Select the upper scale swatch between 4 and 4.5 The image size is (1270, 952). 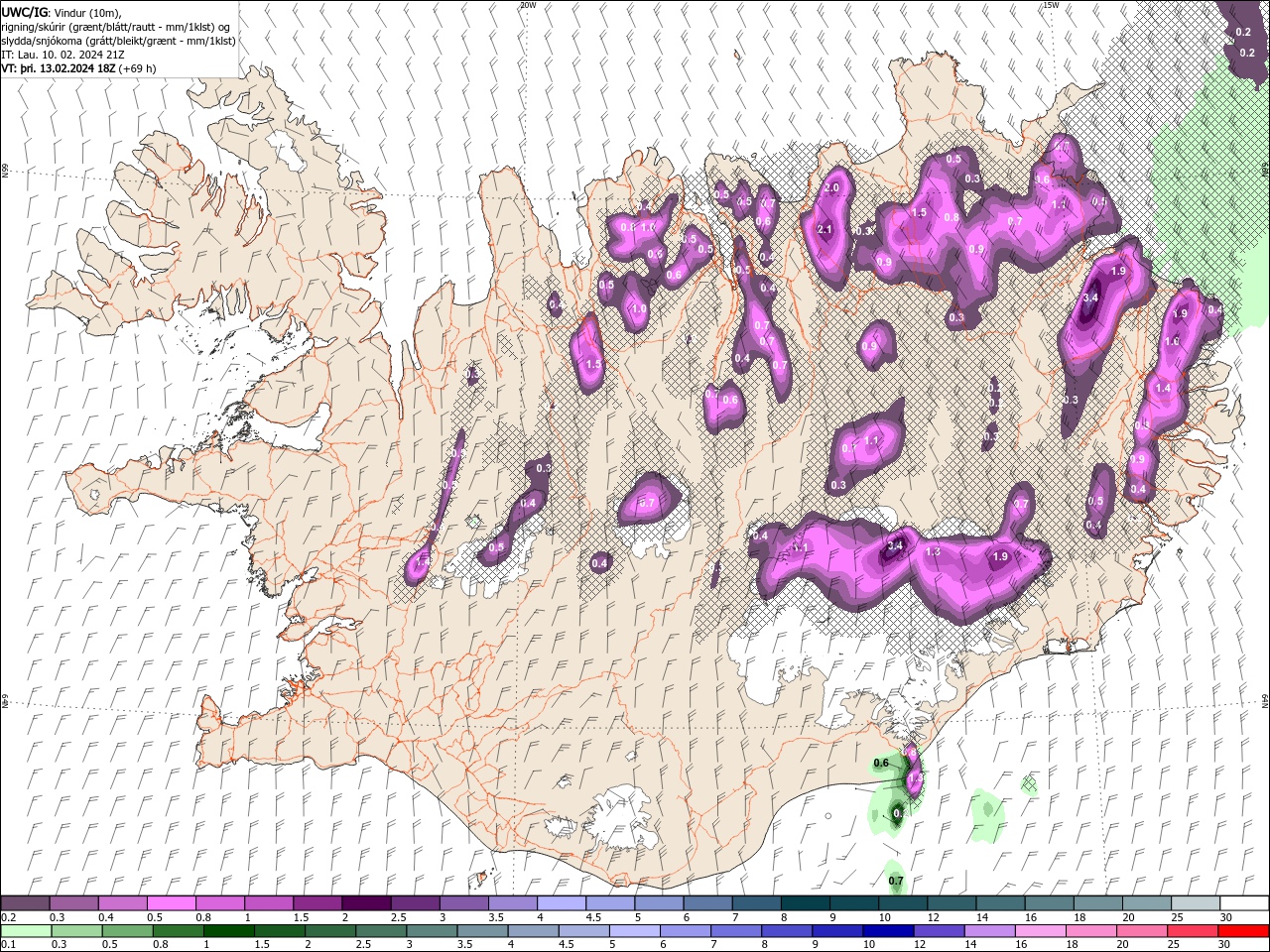pos(561,903)
